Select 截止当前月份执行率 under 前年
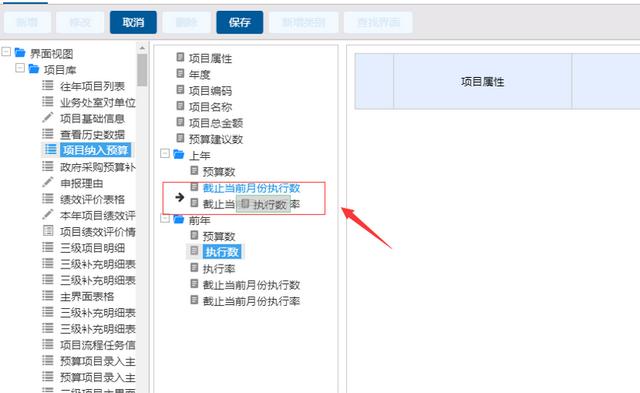This screenshot has height=393, width=640. [x=251, y=301]
